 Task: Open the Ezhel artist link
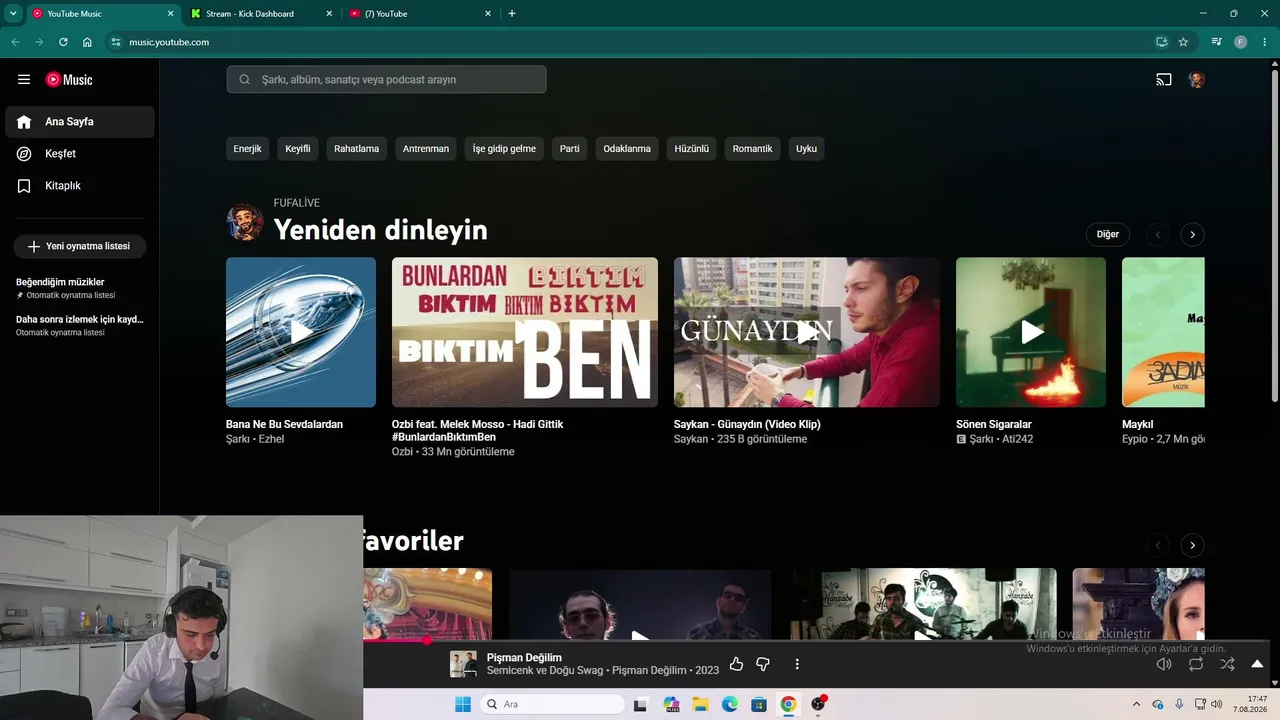272,439
